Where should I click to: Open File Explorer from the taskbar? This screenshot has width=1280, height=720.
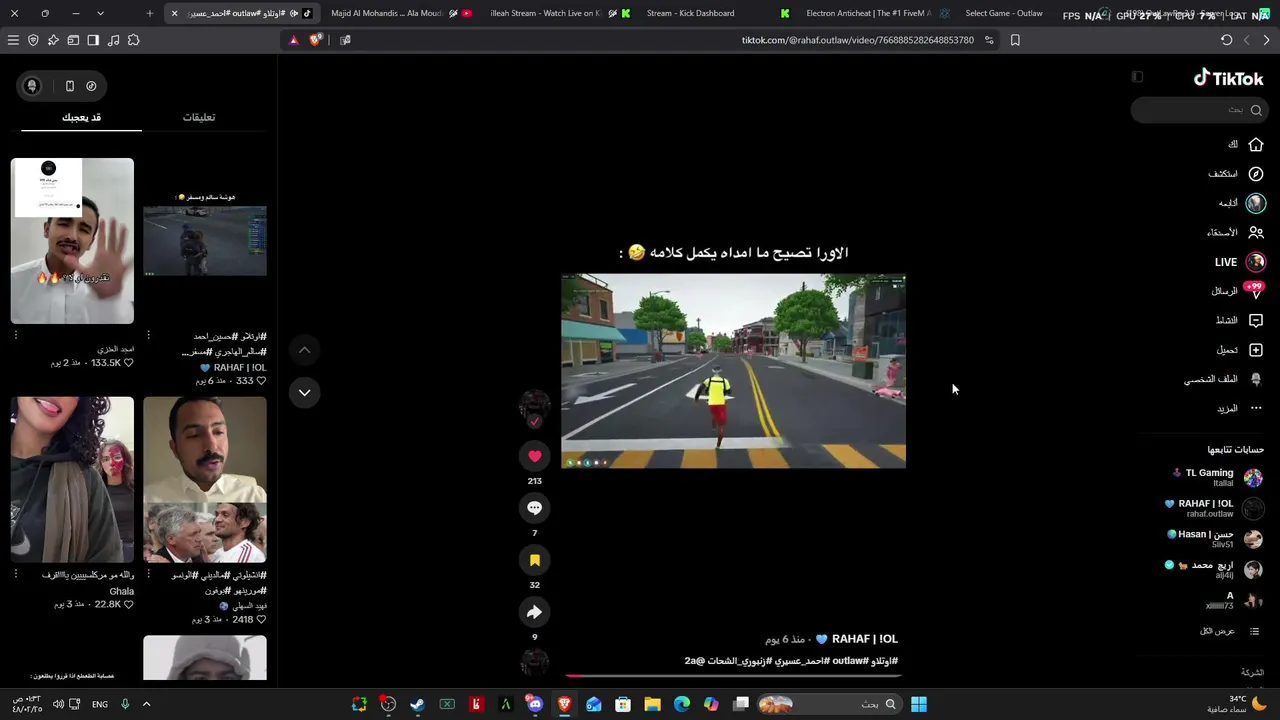pyautogui.click(x=652, y=704)
